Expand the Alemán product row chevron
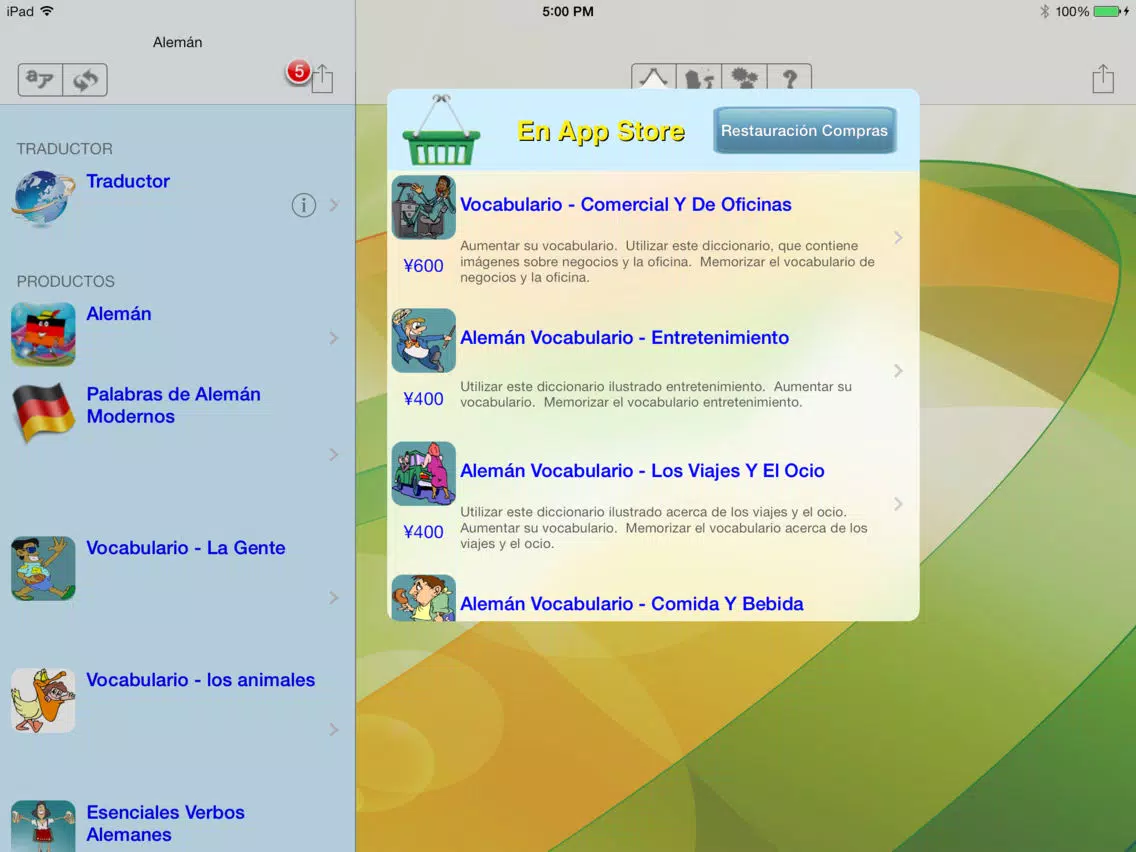Screen dimensions: 1136x852 334,338
